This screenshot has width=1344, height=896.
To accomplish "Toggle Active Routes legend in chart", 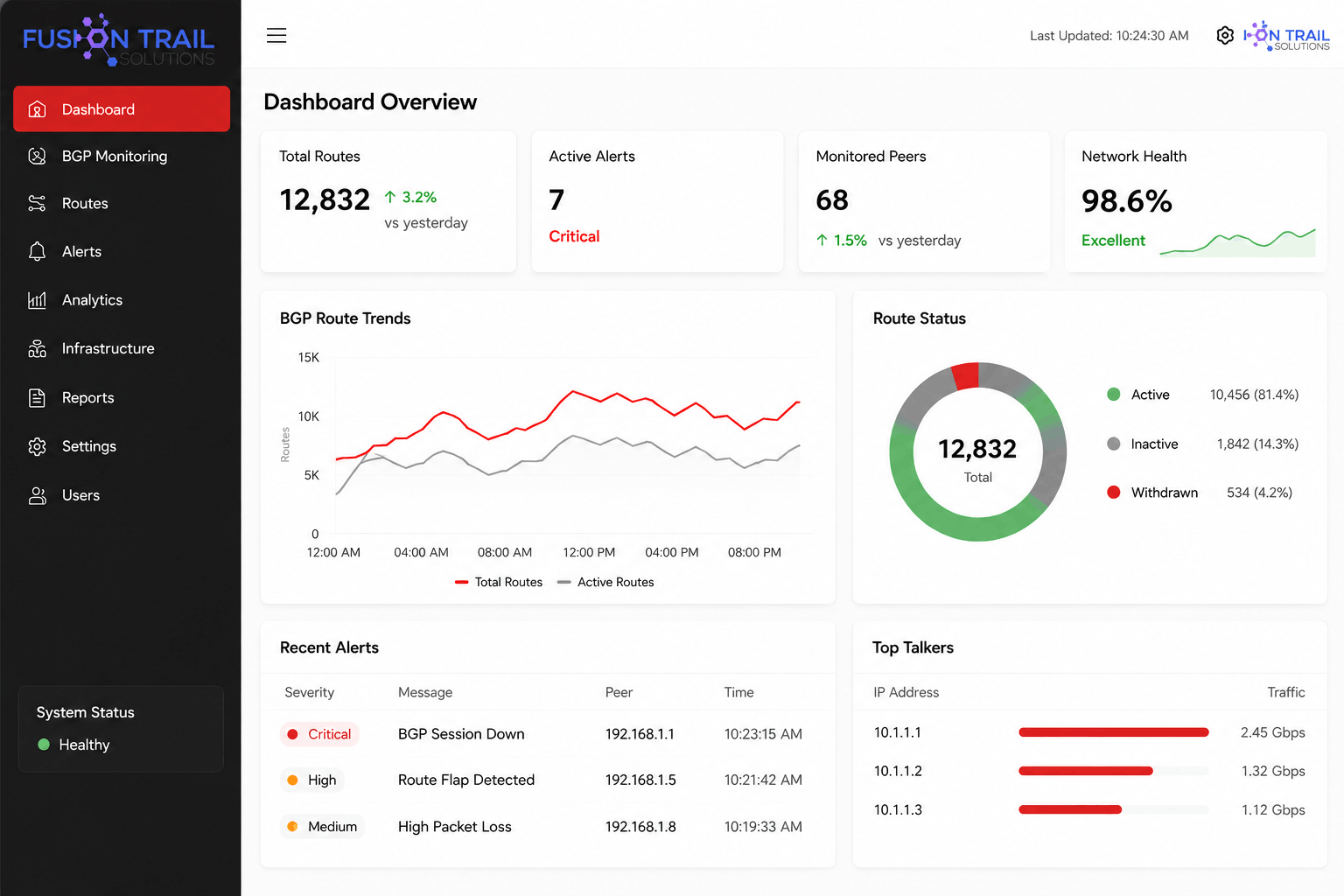I will pyautogui.click(x=605, y=582).
